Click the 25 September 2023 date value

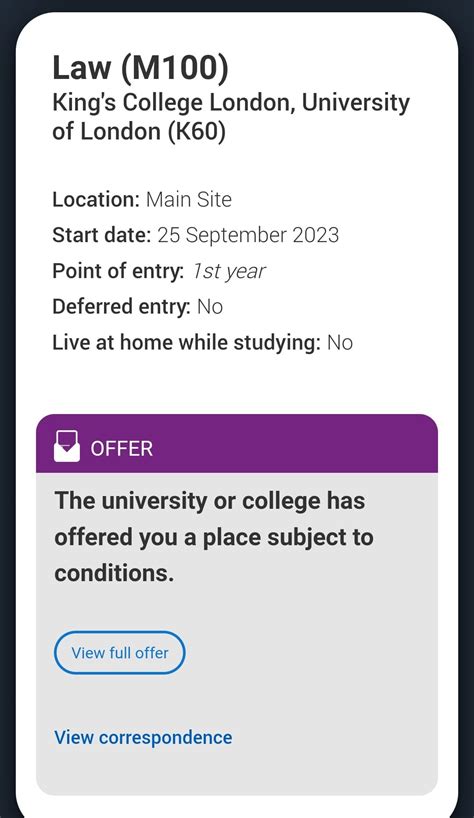248,235
